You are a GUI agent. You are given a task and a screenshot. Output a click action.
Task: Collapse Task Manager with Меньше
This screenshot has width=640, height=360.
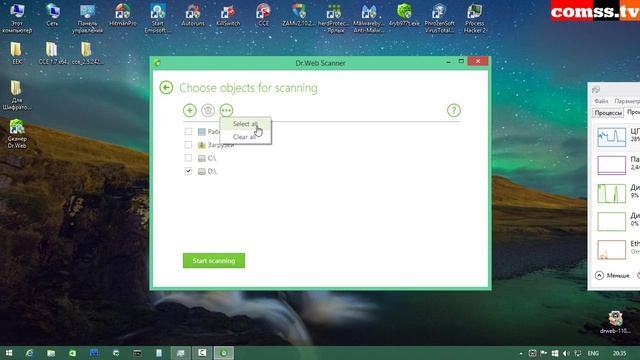(x=612, y=276)
